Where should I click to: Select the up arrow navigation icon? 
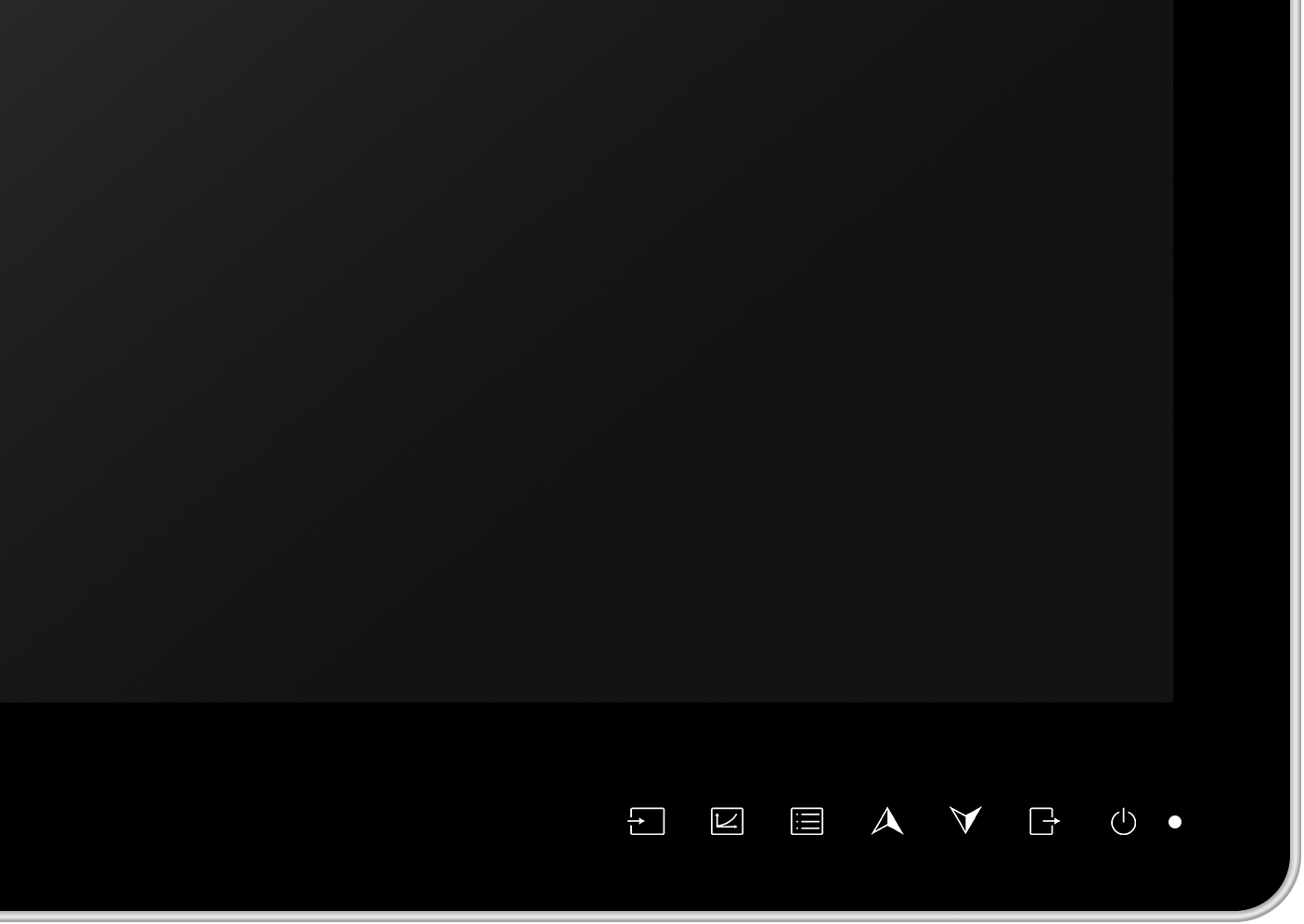[x=887, y=821]
